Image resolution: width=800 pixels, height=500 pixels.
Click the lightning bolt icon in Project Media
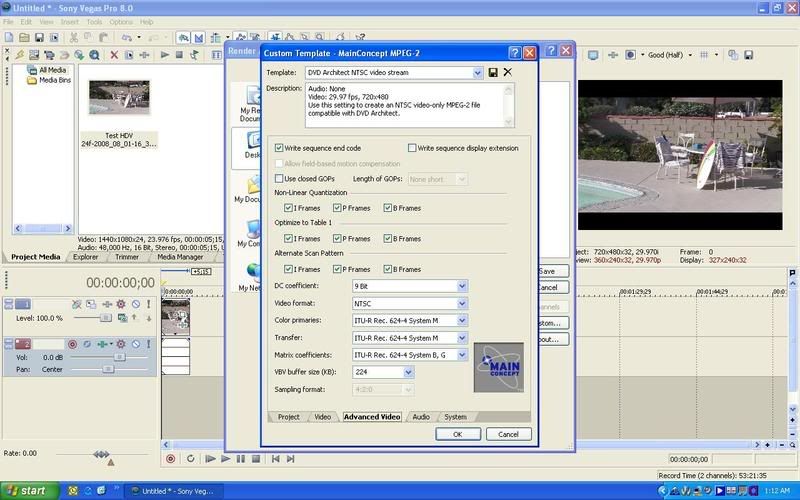point(19,55)
